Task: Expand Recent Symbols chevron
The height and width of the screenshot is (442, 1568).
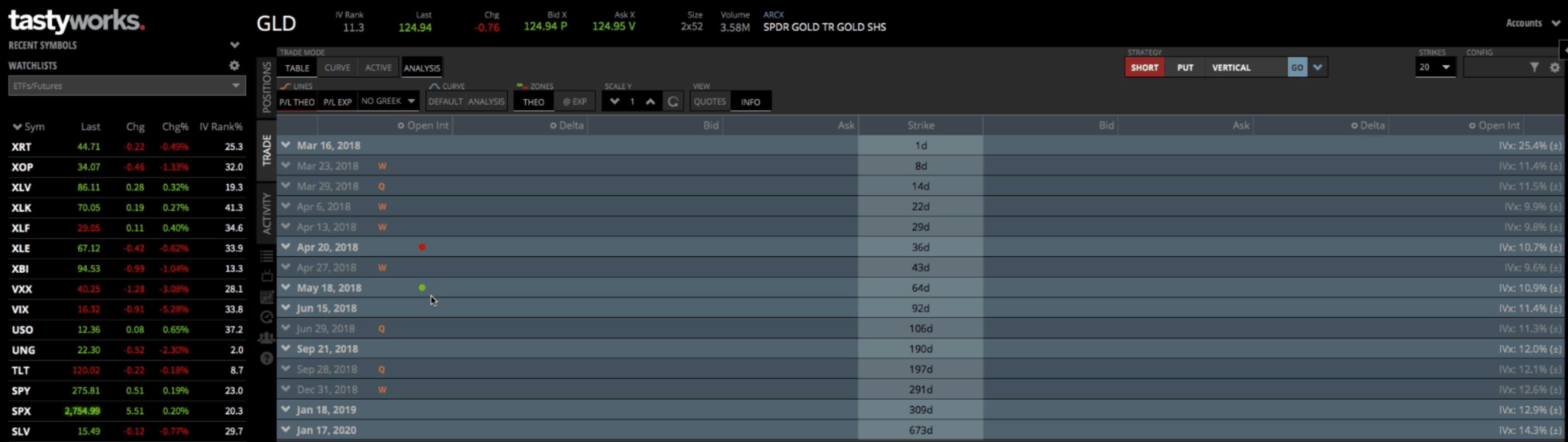Action: (x=234, y=45)
